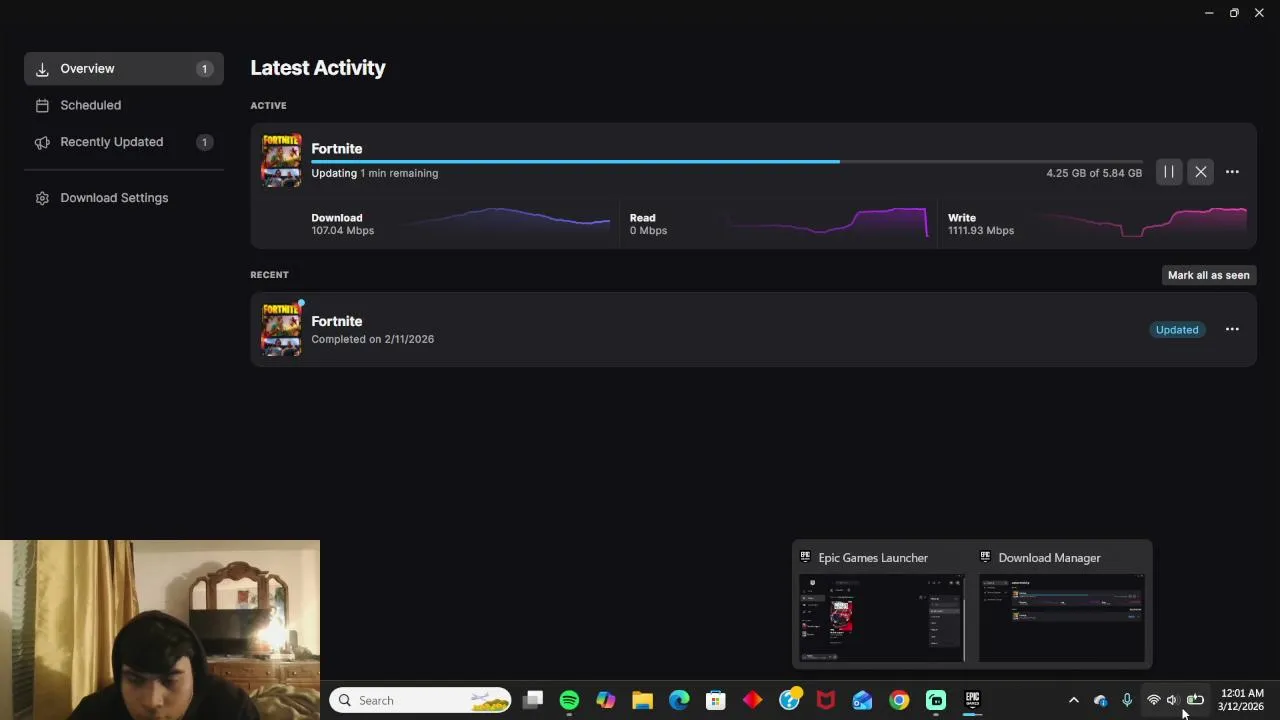Click the Recently Updated megaphone icon
This screenshot has width=1280, height=720.
point(42,142)
